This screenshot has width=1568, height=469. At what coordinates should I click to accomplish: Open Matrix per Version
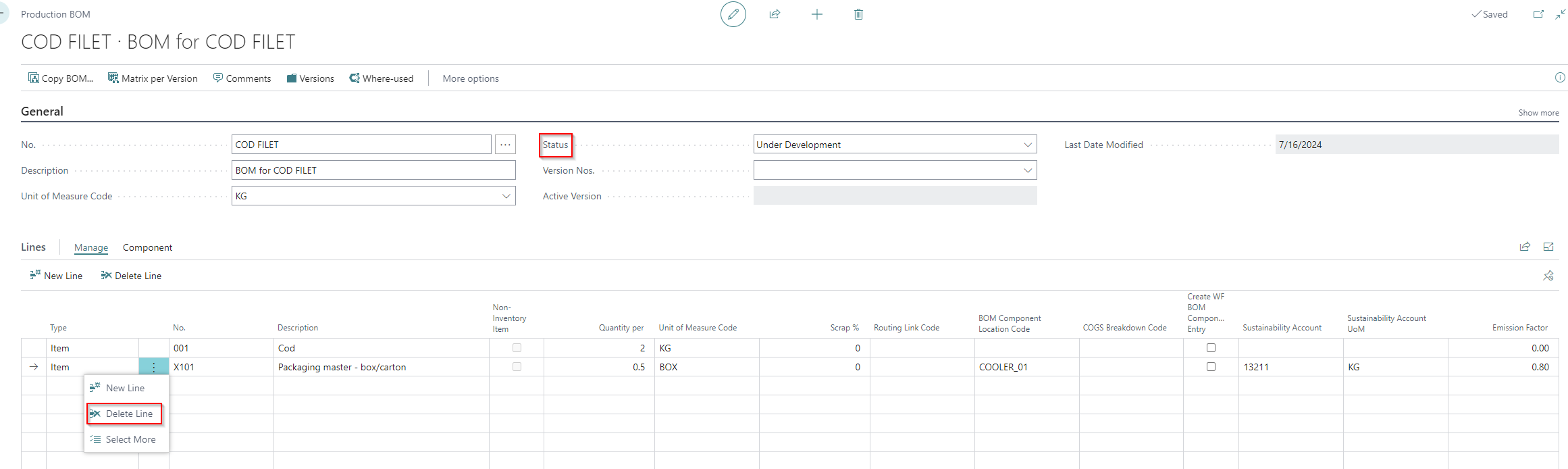click(x=153, y=78)
